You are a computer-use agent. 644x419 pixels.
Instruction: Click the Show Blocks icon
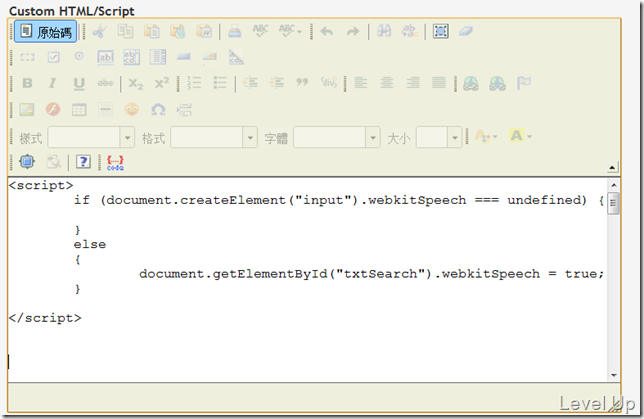click(53, 161)
